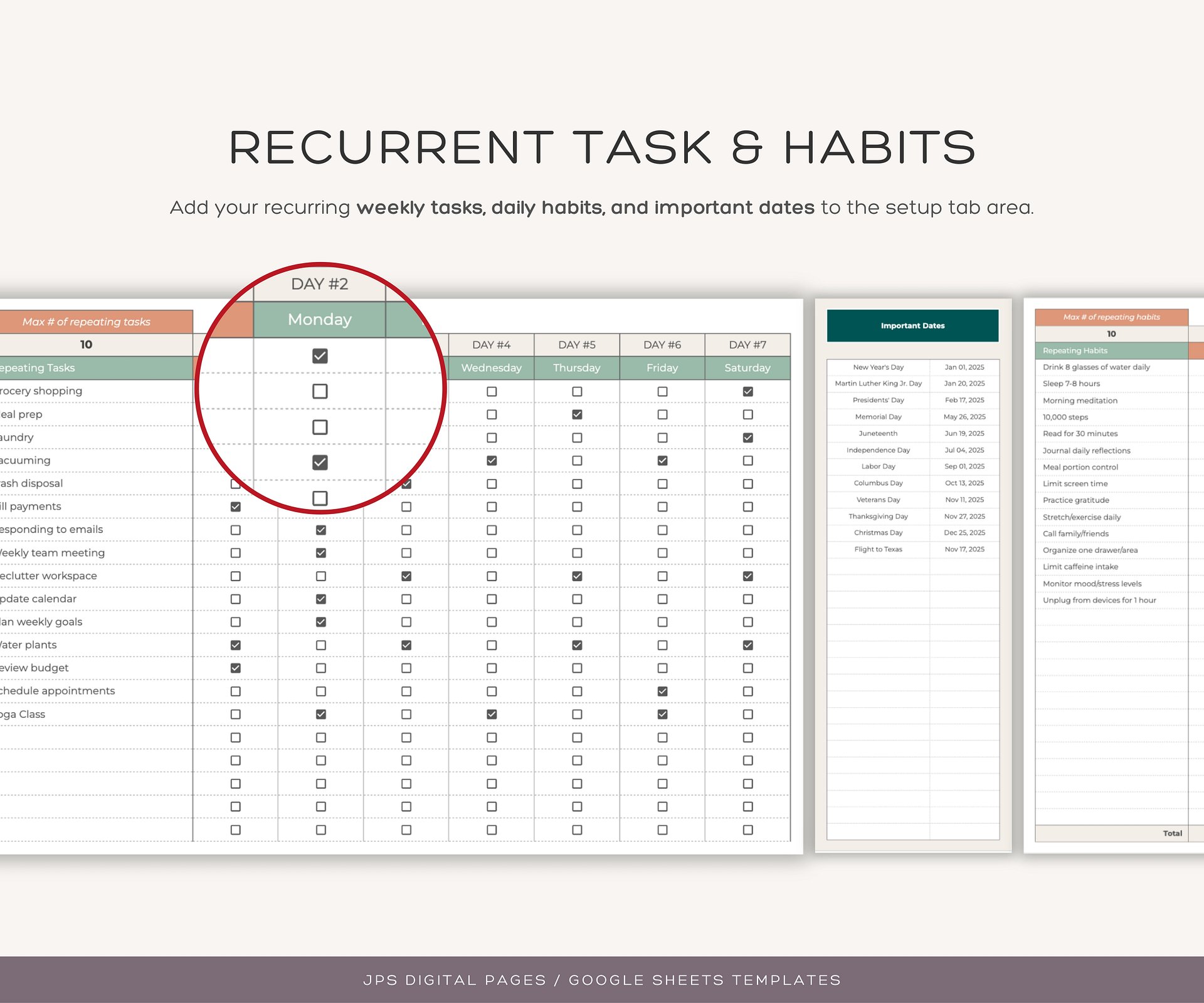Select the Independence Day entry
The width and height of the screenshot is (1204, 1003).
coord(878,450)
